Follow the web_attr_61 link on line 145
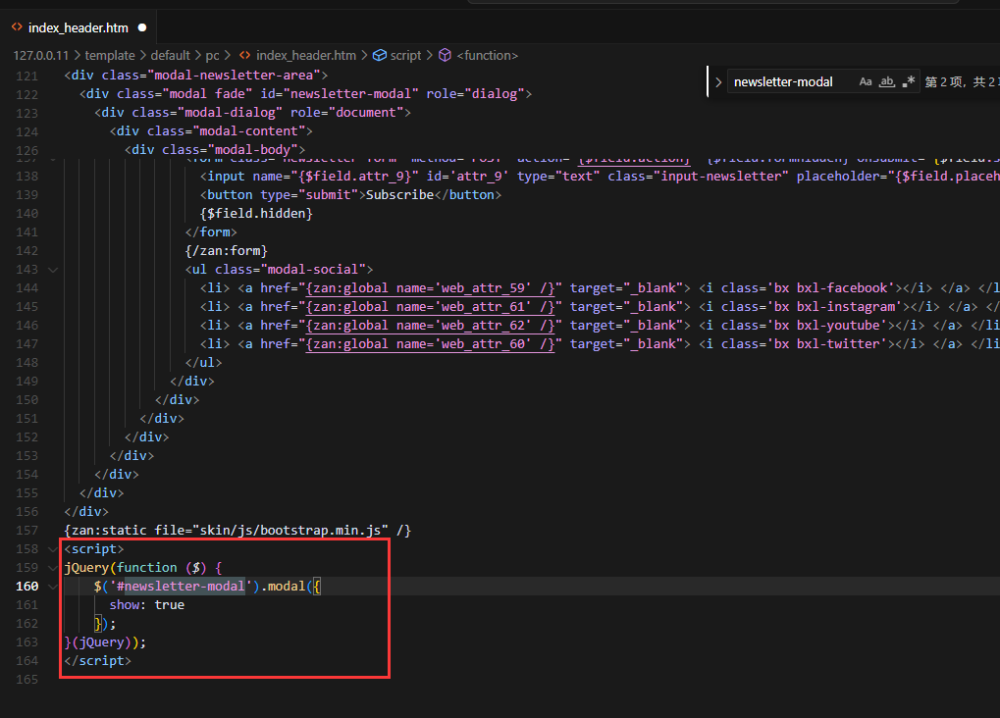Screen dimensions: 1000x718 430,307
